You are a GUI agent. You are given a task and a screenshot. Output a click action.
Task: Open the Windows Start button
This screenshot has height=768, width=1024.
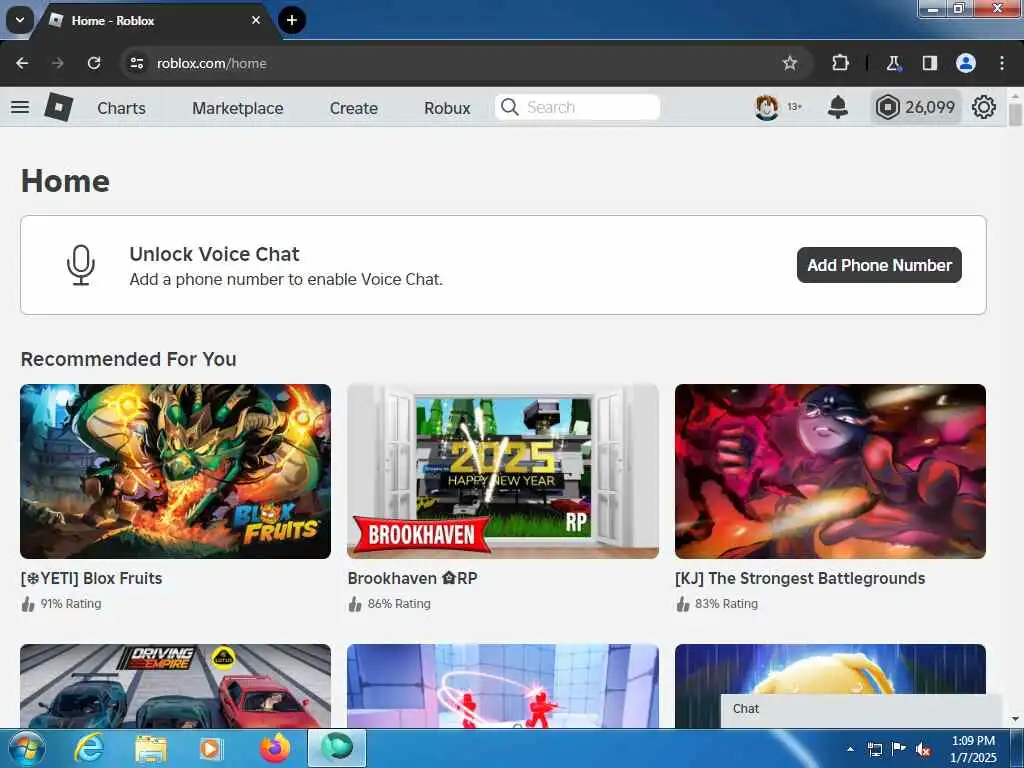click(27, 748)
